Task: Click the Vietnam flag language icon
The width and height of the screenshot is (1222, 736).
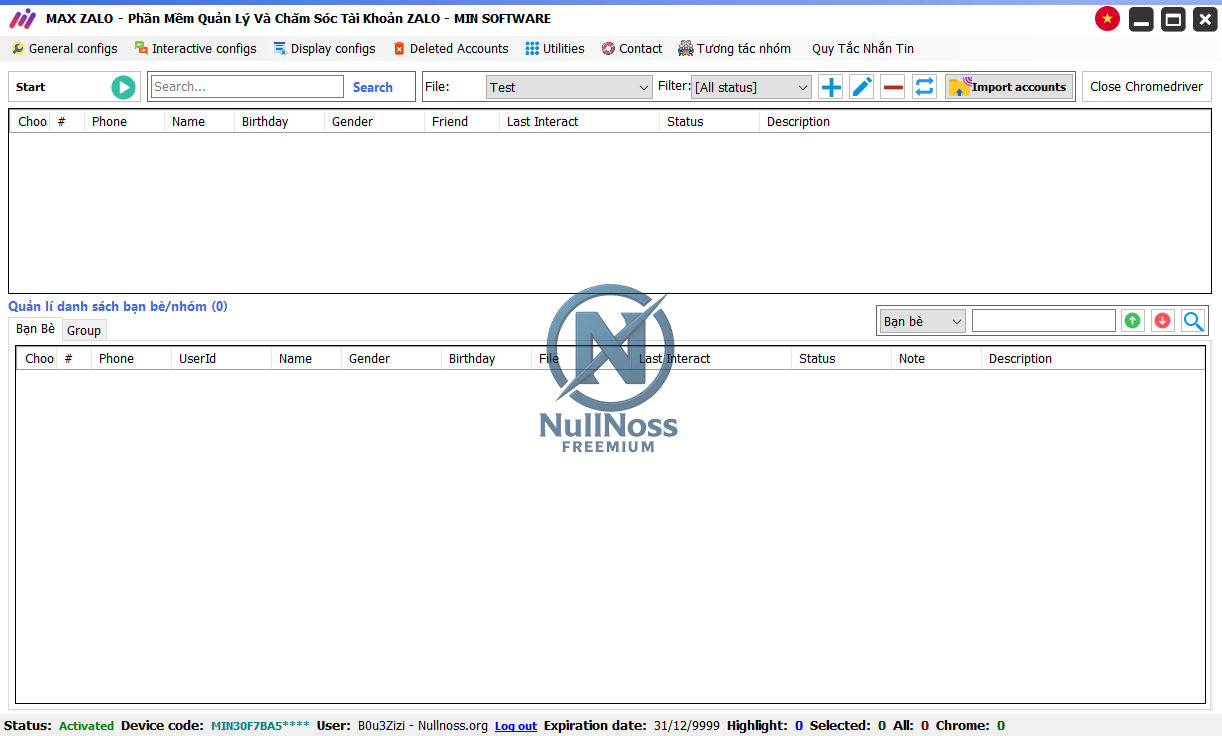Action: pos(1107,19)
